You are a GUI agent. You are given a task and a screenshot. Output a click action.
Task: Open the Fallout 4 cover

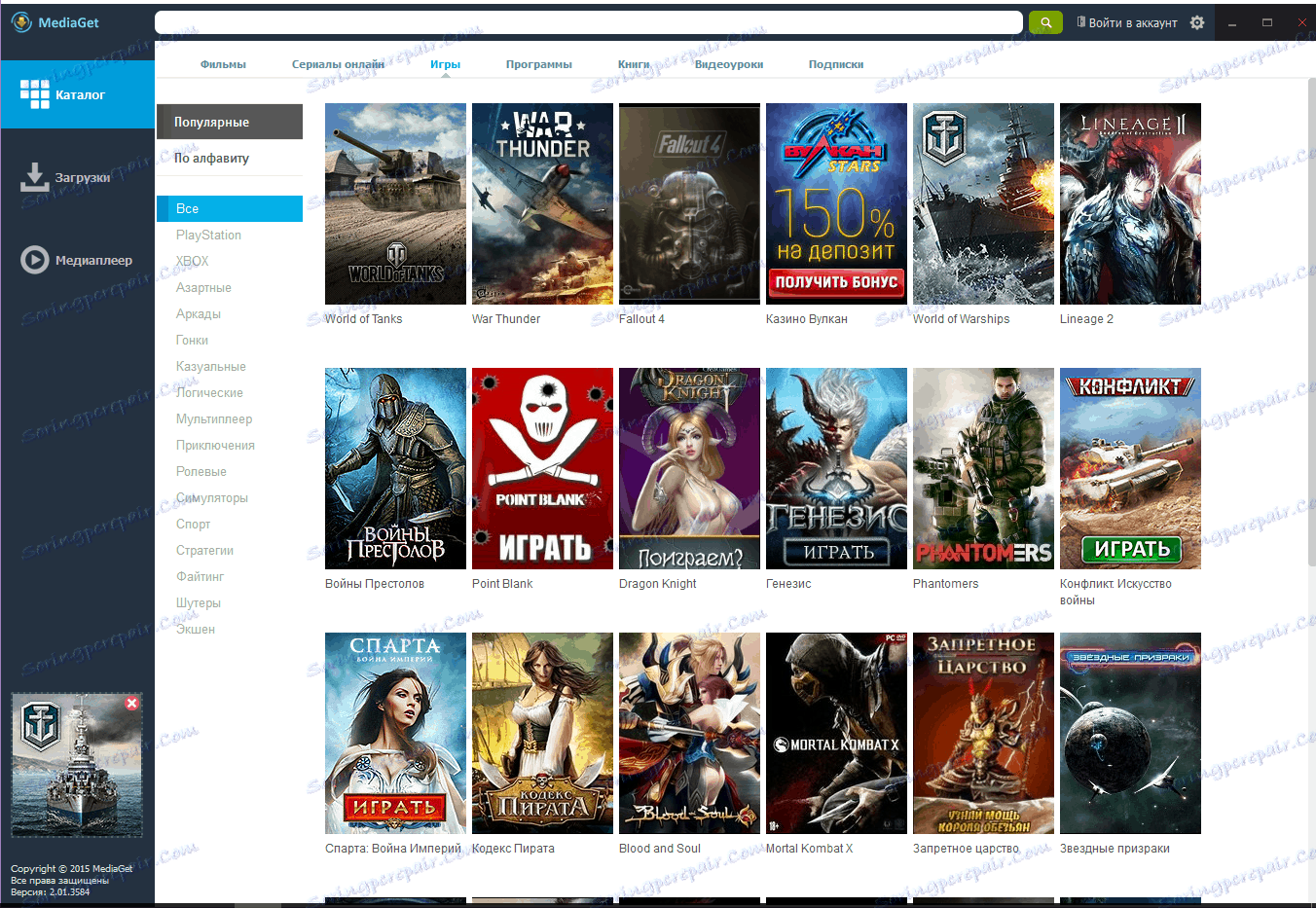[x=689, y=203]
